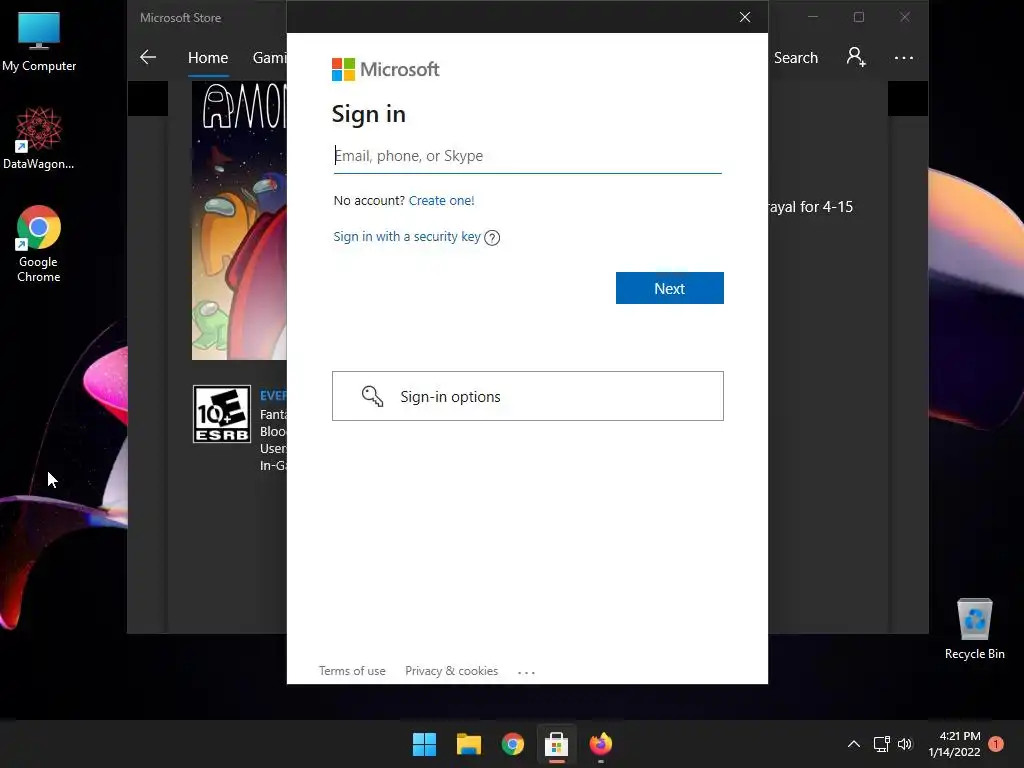Open Recycle Bin on desktop
The image size is (1024, 768).
tap(974, 629)
